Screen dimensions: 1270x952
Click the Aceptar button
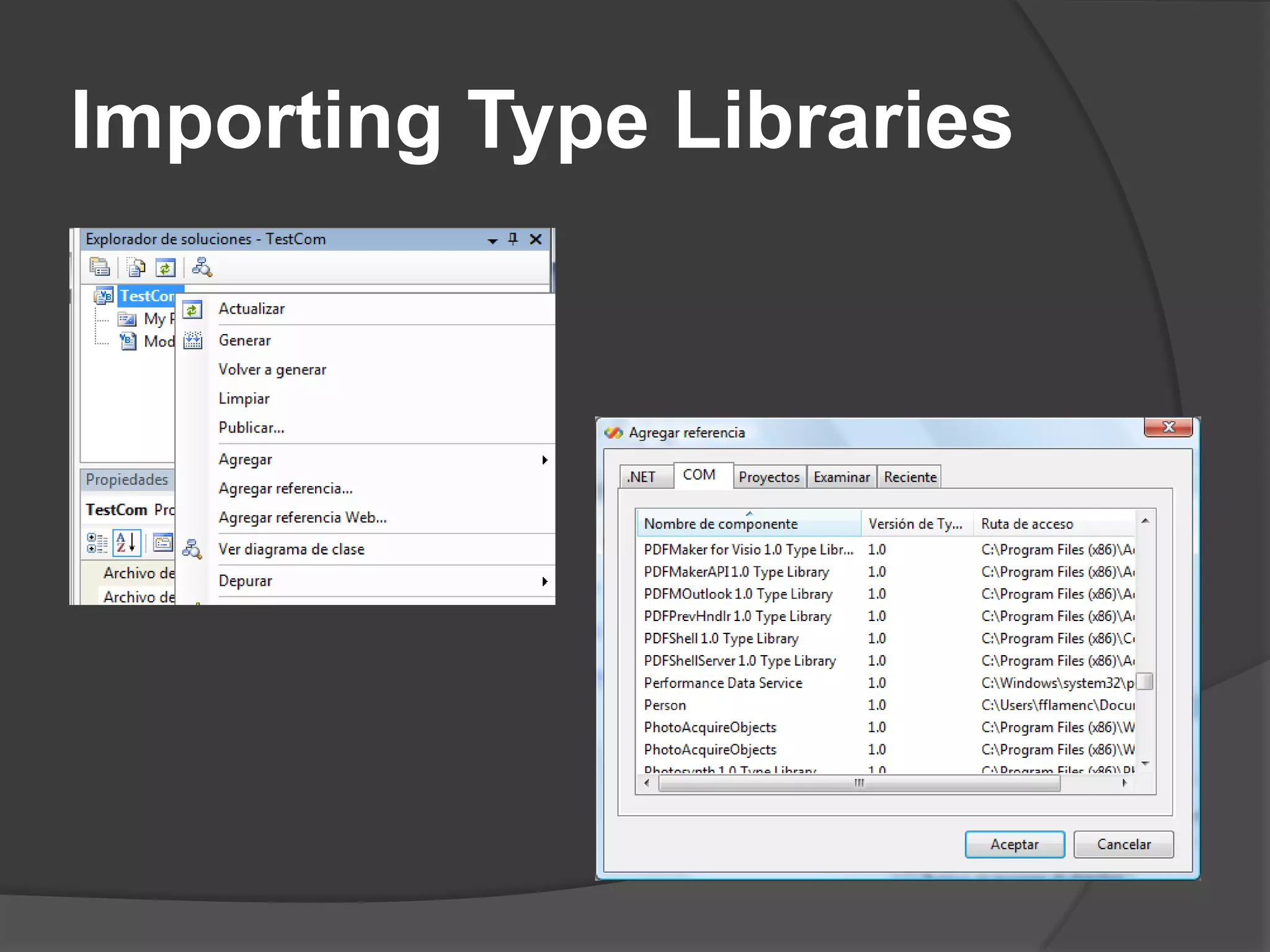point(1015,844)
